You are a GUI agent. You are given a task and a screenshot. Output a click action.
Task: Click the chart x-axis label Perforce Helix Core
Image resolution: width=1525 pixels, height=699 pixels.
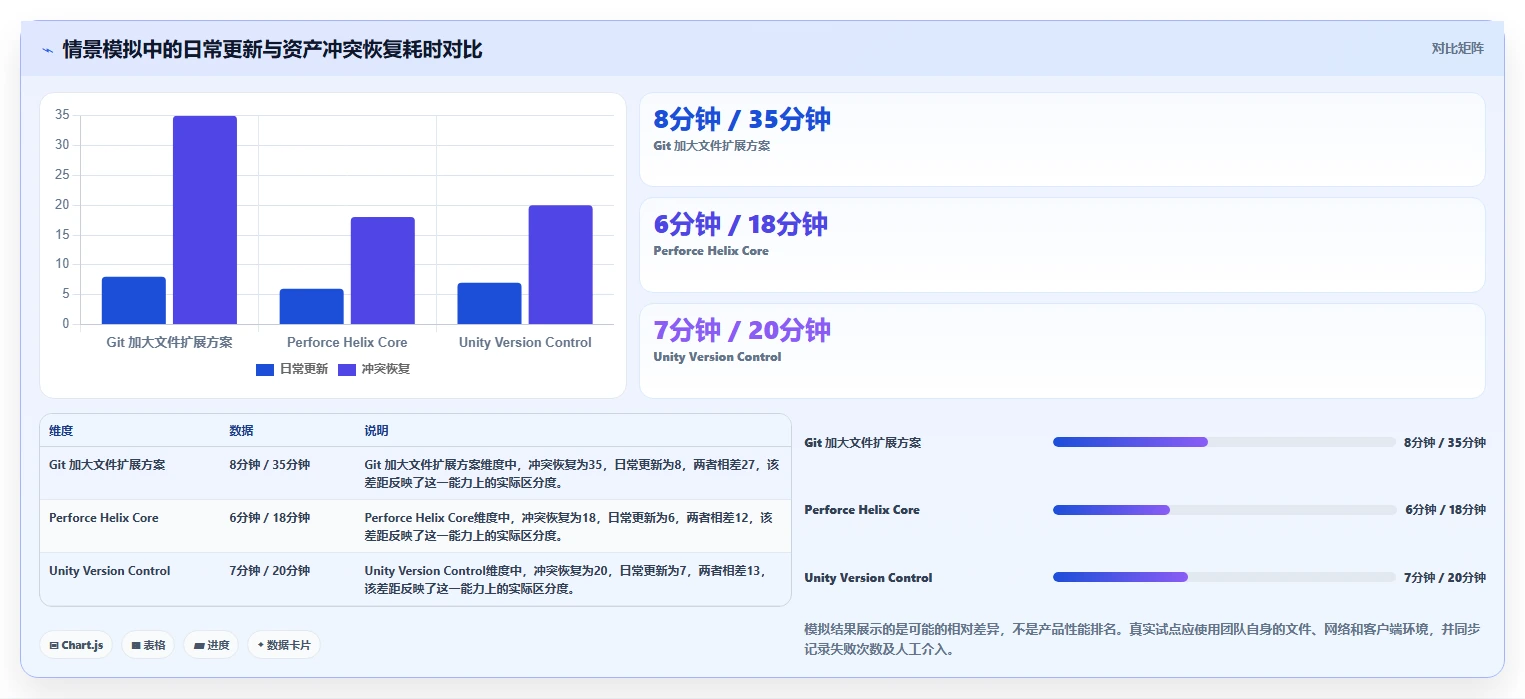347,342
